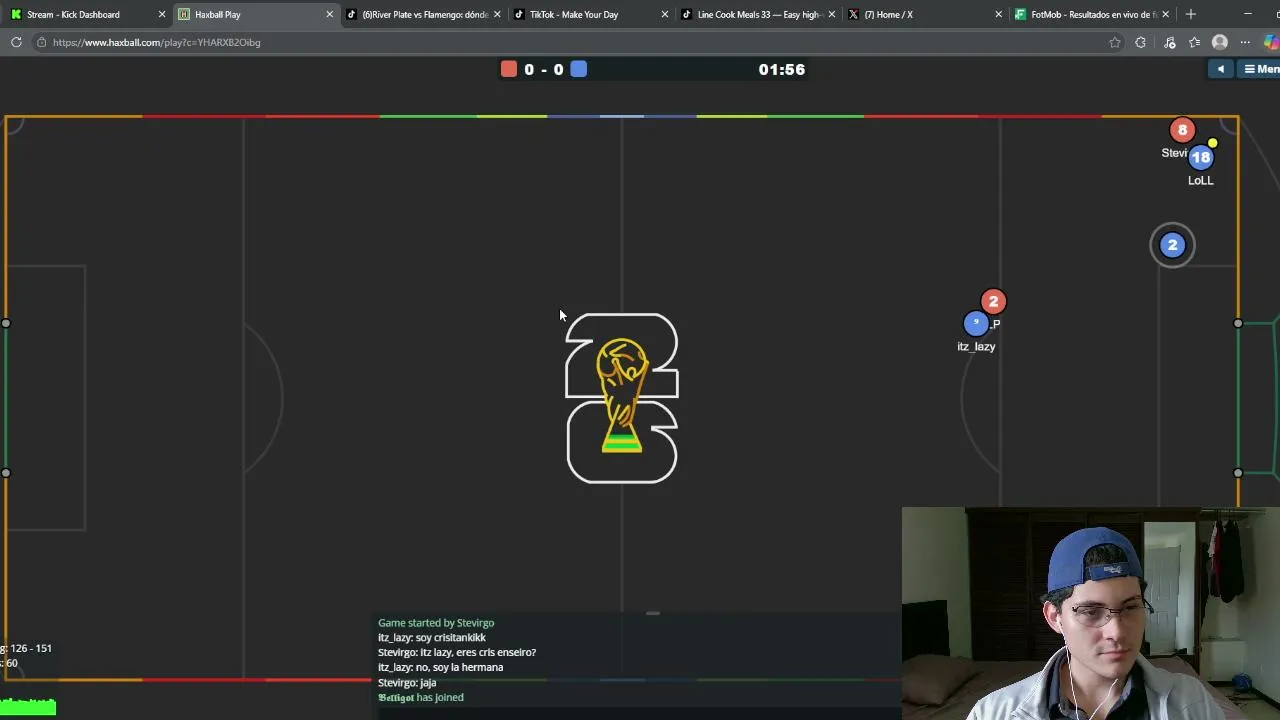The width and height of the screenshot is (1280, 720).
Task: Switch to the Stream - Kick Dashboard tab
Action: [x=84, y=14]
